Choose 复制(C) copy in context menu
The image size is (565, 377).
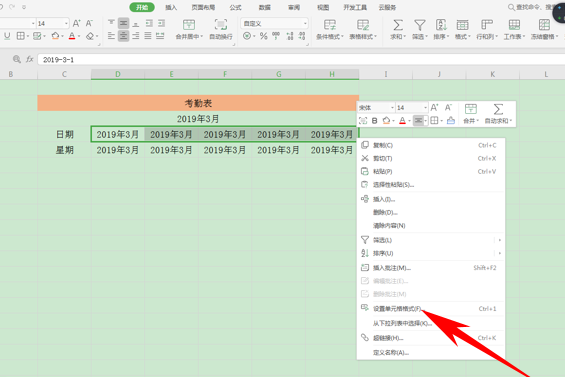click(431, 145)
